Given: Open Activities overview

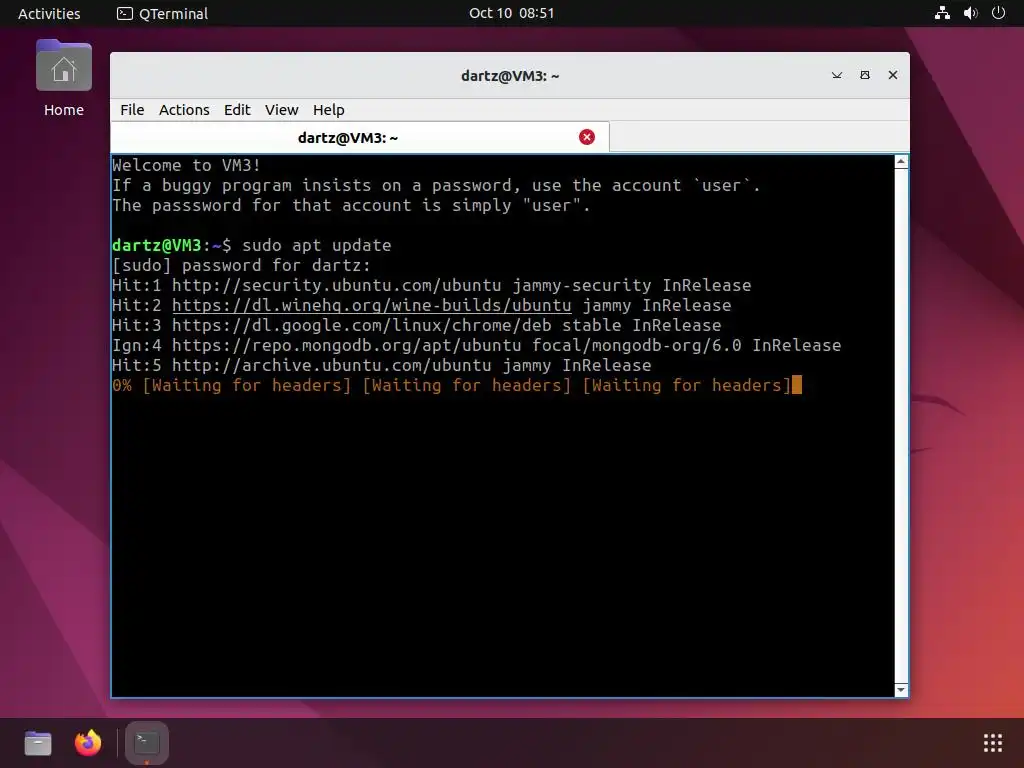Looking at the screenshot, I should pos(49,13).
